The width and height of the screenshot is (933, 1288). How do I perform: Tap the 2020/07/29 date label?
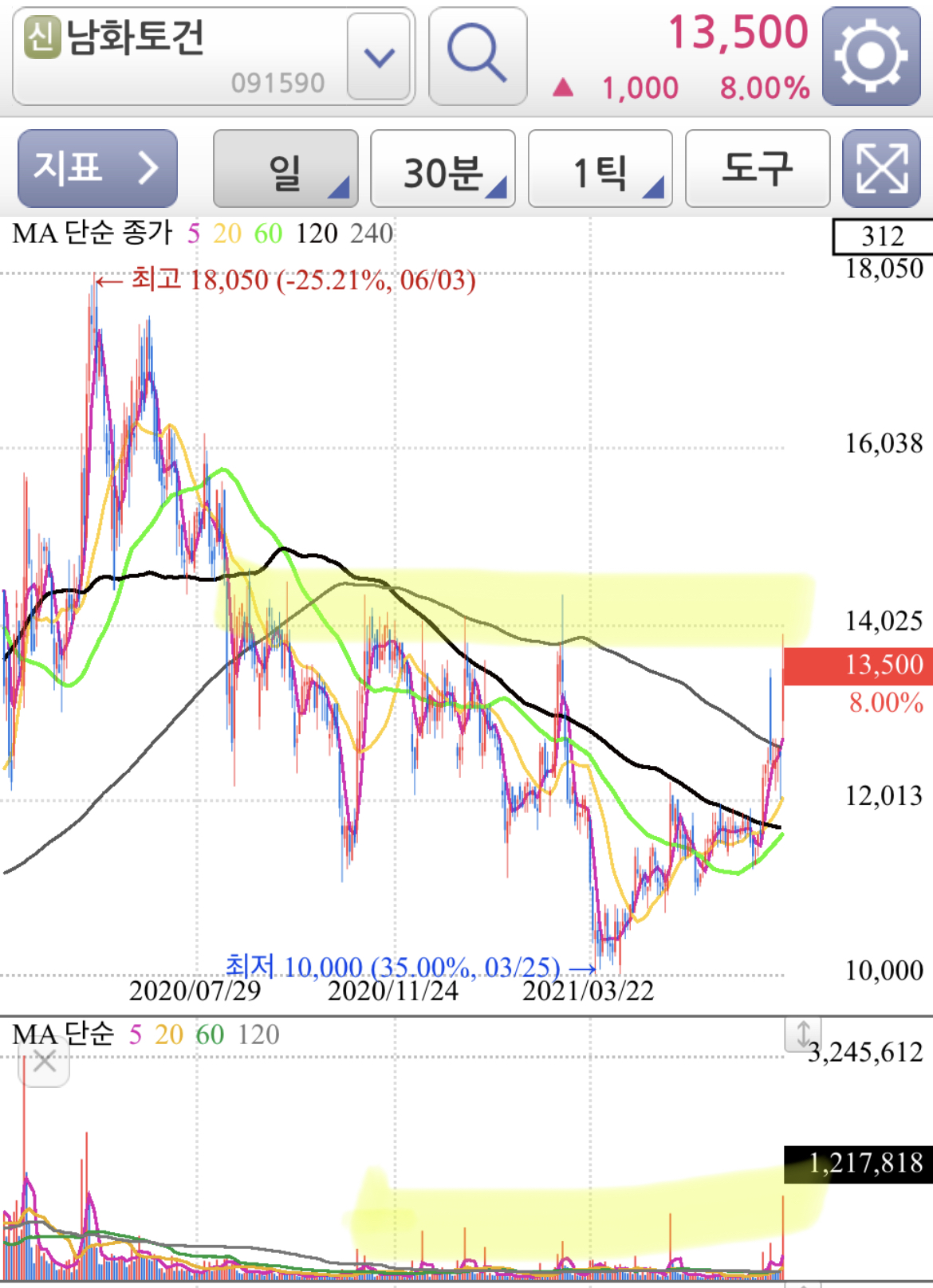tap(195, 991)
